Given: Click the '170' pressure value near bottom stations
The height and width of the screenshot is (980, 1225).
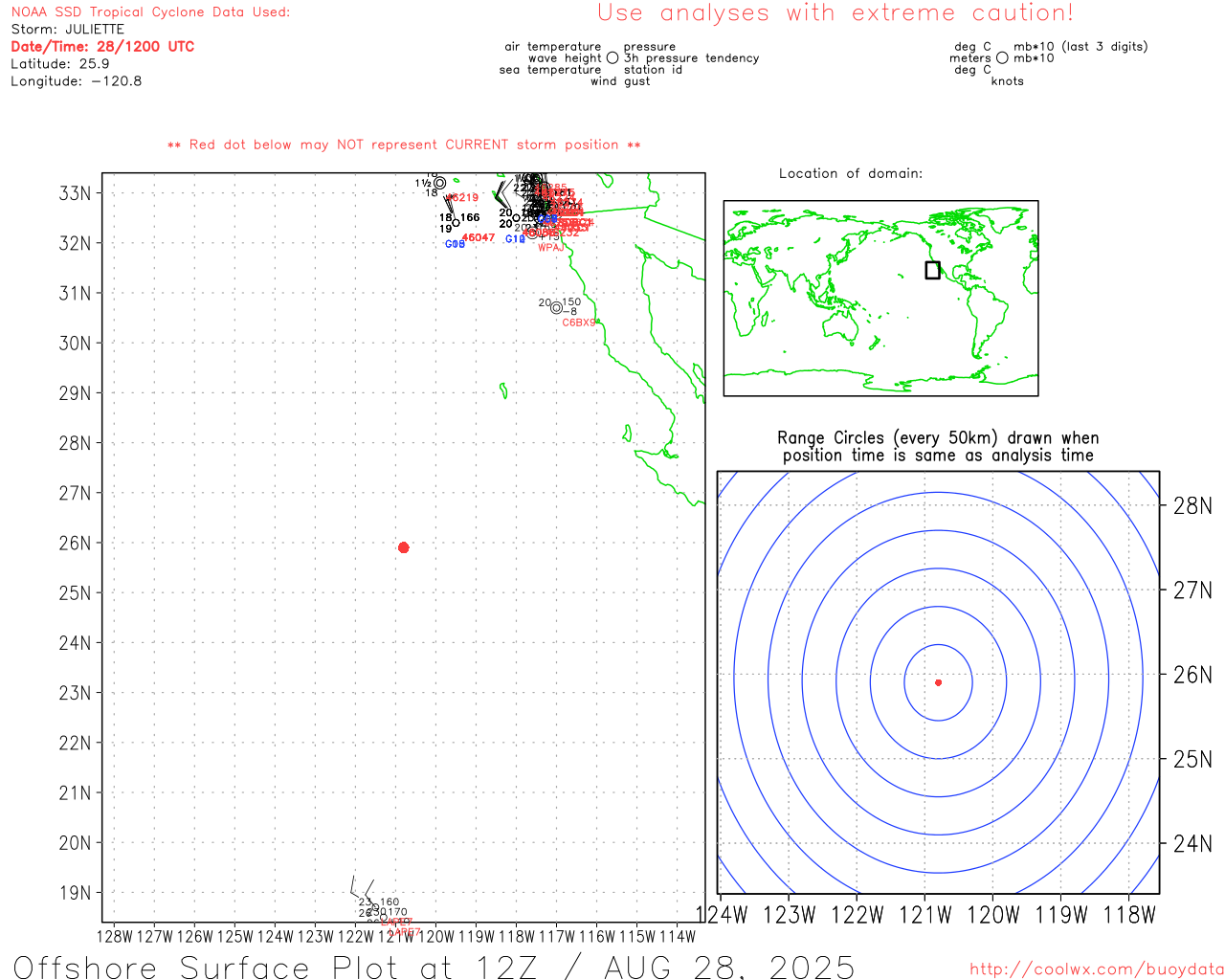Looking at the screenshot, I should (x=397, y=912).
